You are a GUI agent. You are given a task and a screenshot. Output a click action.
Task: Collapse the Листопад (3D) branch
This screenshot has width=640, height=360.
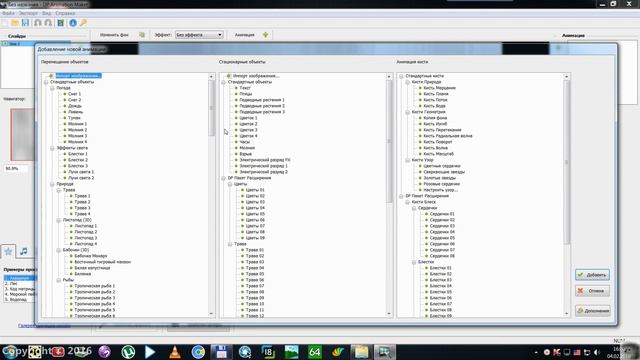coord(58,220)
